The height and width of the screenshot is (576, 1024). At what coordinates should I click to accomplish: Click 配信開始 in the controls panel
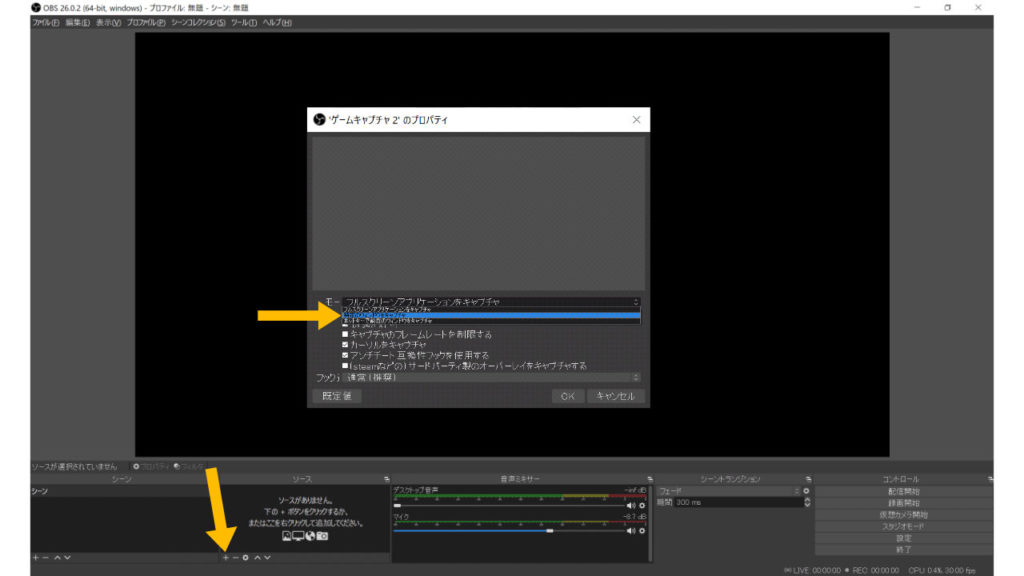903,491
